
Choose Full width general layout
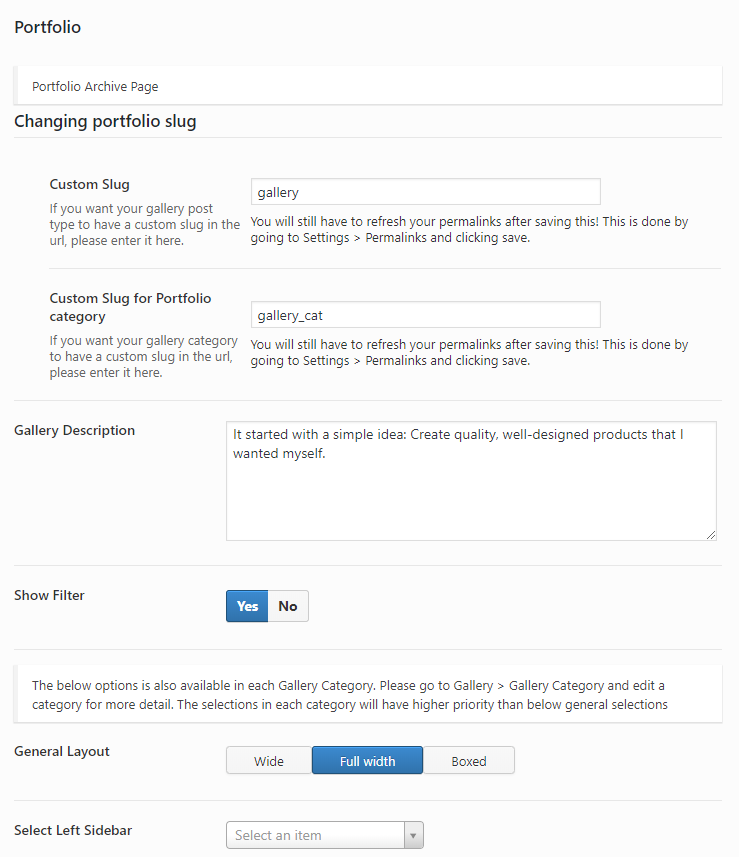367,760
